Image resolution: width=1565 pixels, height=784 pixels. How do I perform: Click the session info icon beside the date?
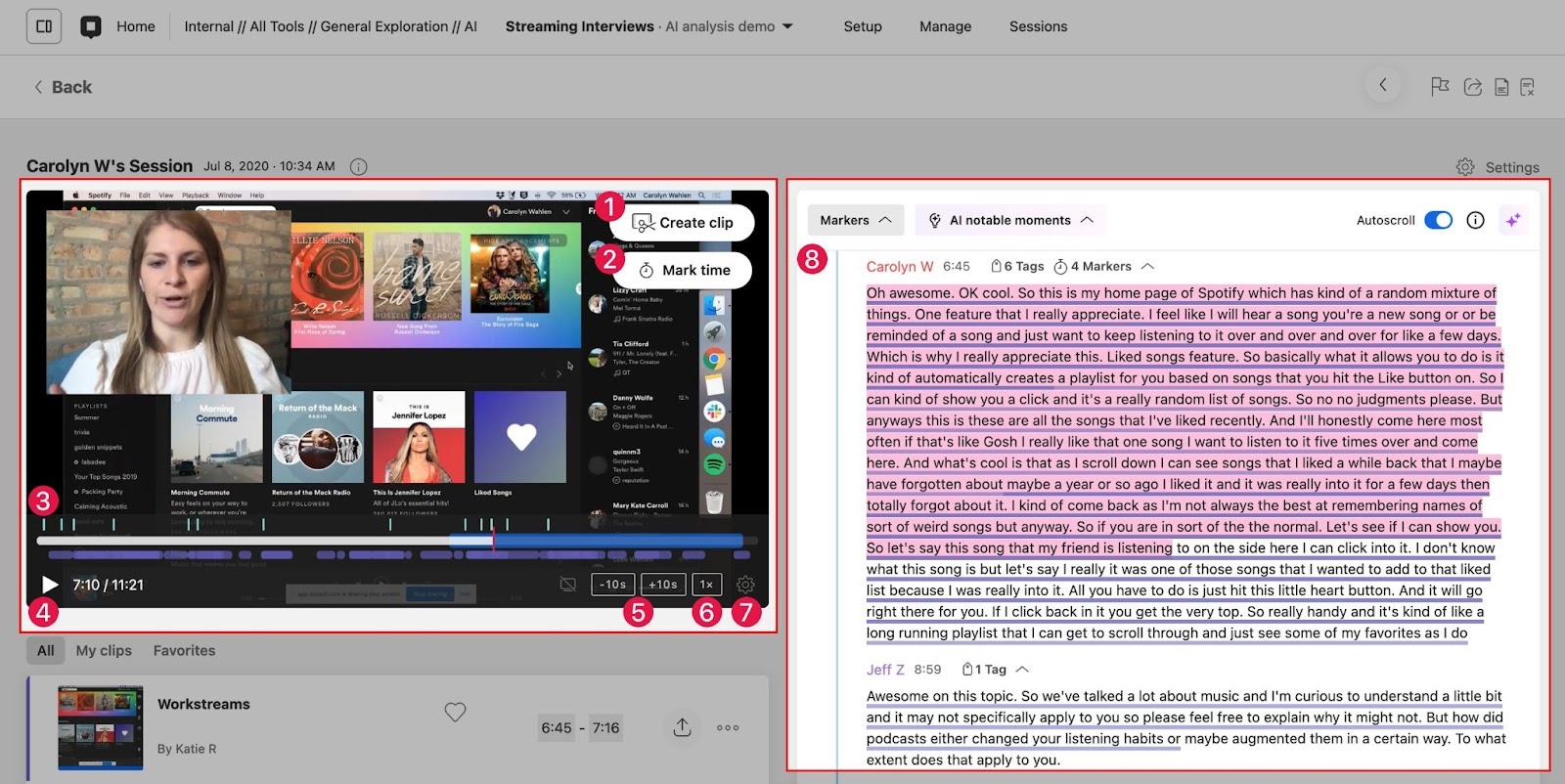click(359, 166)
